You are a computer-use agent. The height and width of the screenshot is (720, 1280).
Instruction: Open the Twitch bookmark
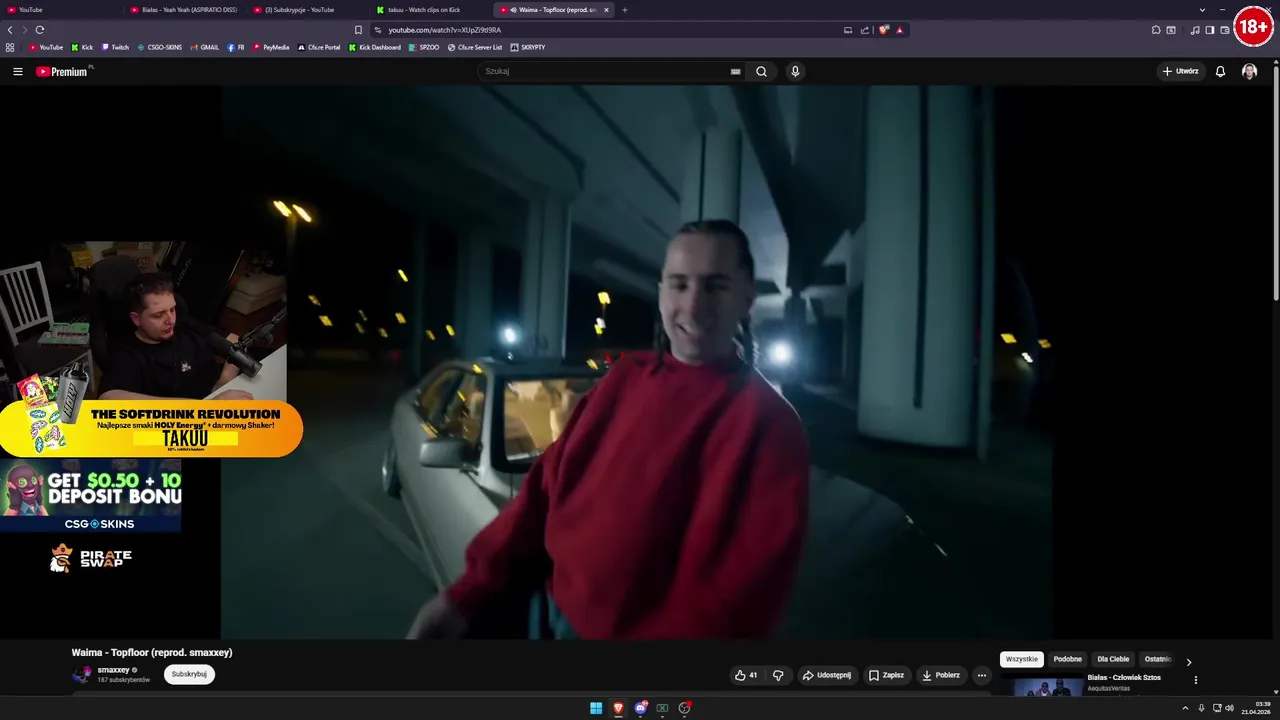[115, 47]
